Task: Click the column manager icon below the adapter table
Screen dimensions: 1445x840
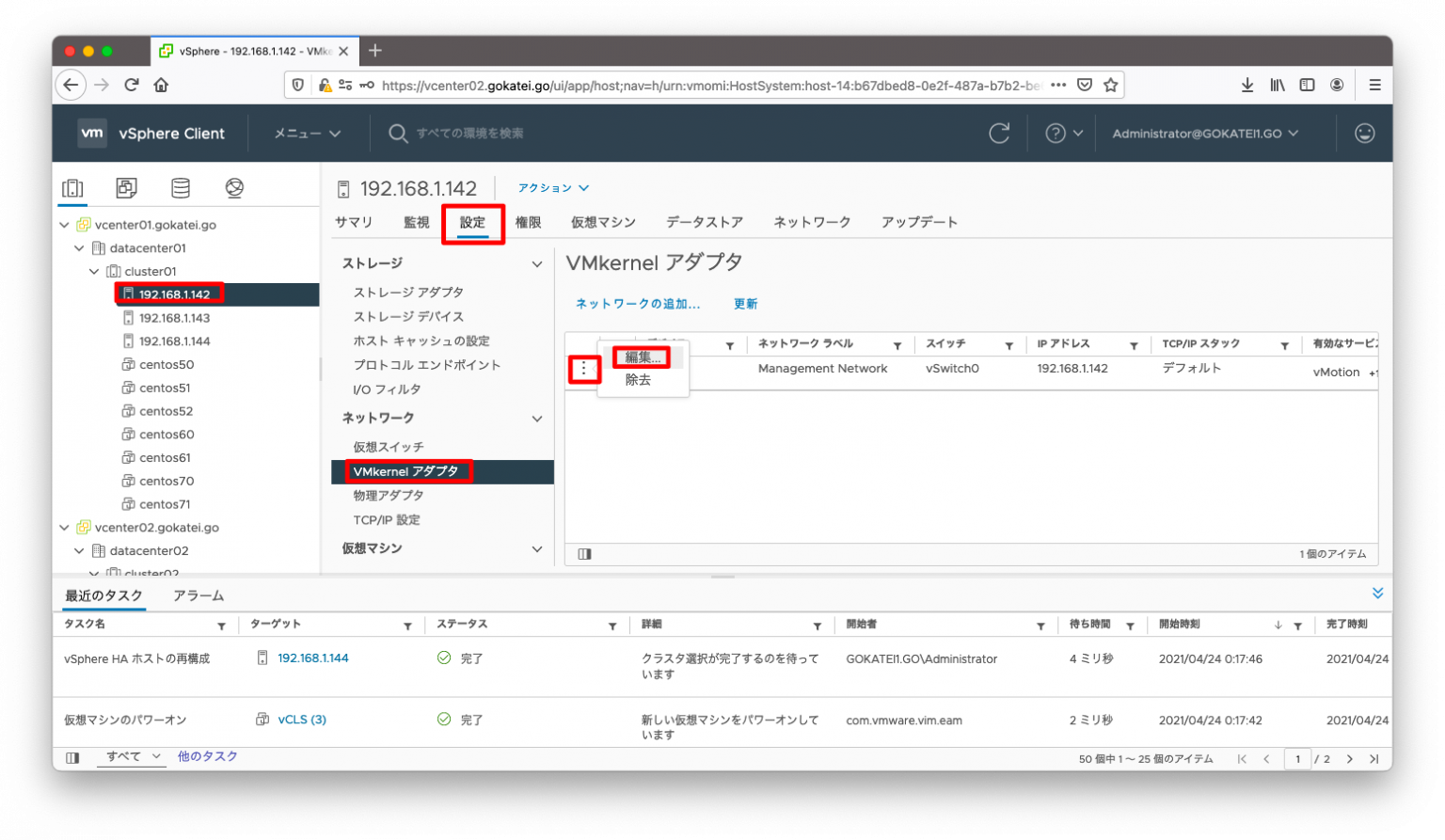Action: (x=584, y=553)
